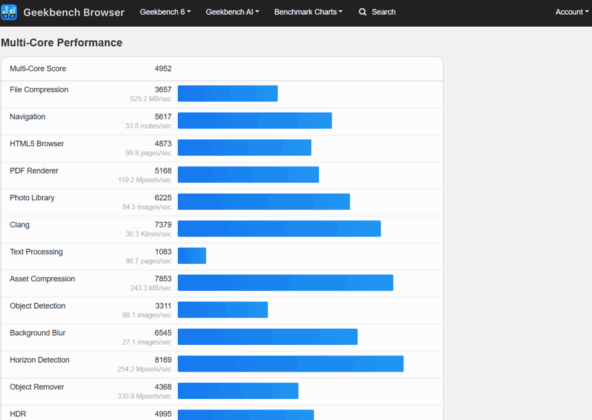Image resolution: width=592 pixels, height=420 pixels.
Task: Open the Account menu
Action: click(x=572, y=12)
